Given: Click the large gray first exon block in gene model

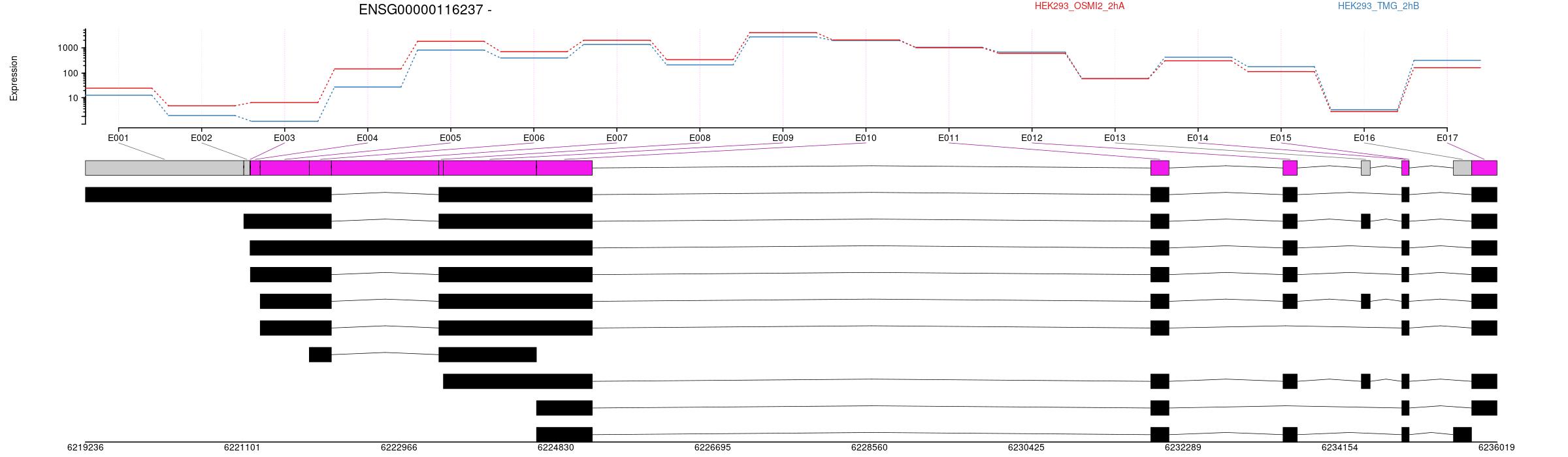Looking at the screenshot, I should coord(164,168).
